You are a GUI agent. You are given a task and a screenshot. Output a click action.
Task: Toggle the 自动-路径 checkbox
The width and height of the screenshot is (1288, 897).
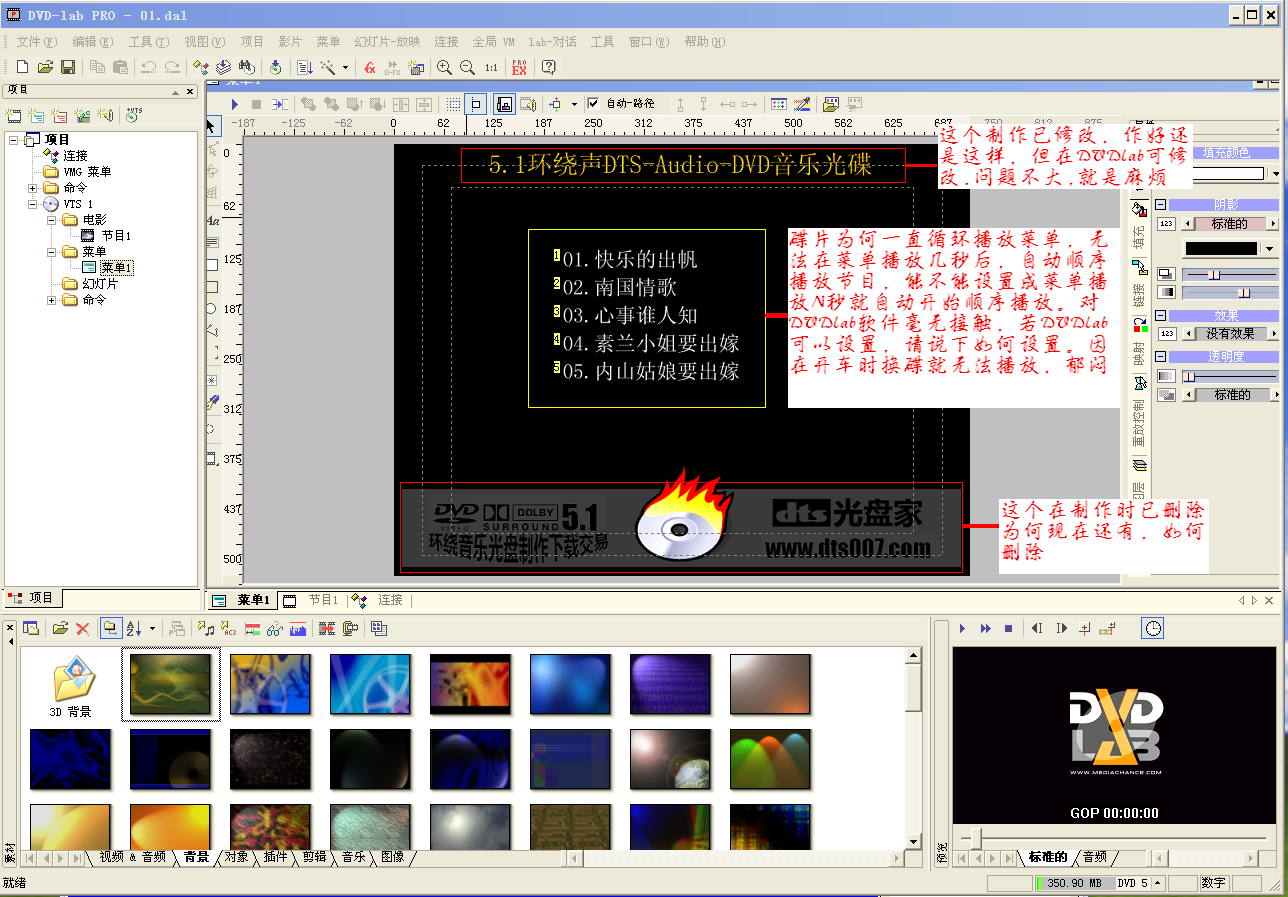click(x=593, y=103)
